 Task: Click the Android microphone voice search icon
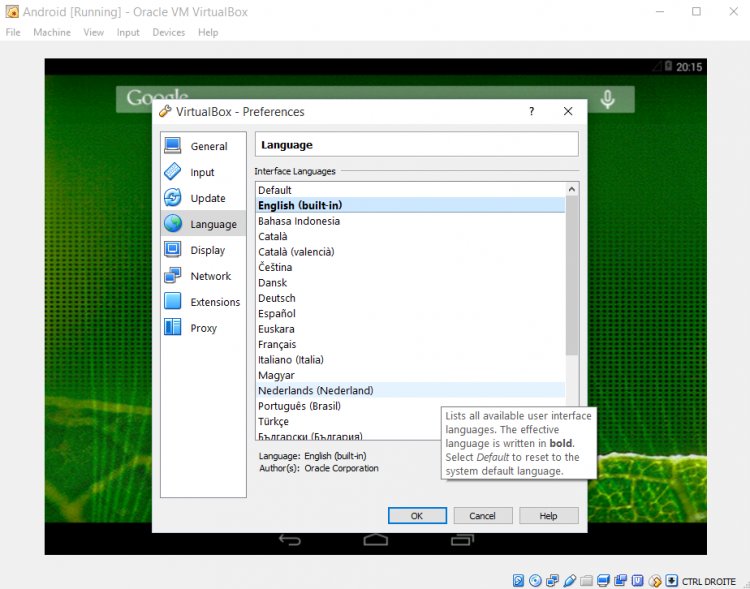606,99
